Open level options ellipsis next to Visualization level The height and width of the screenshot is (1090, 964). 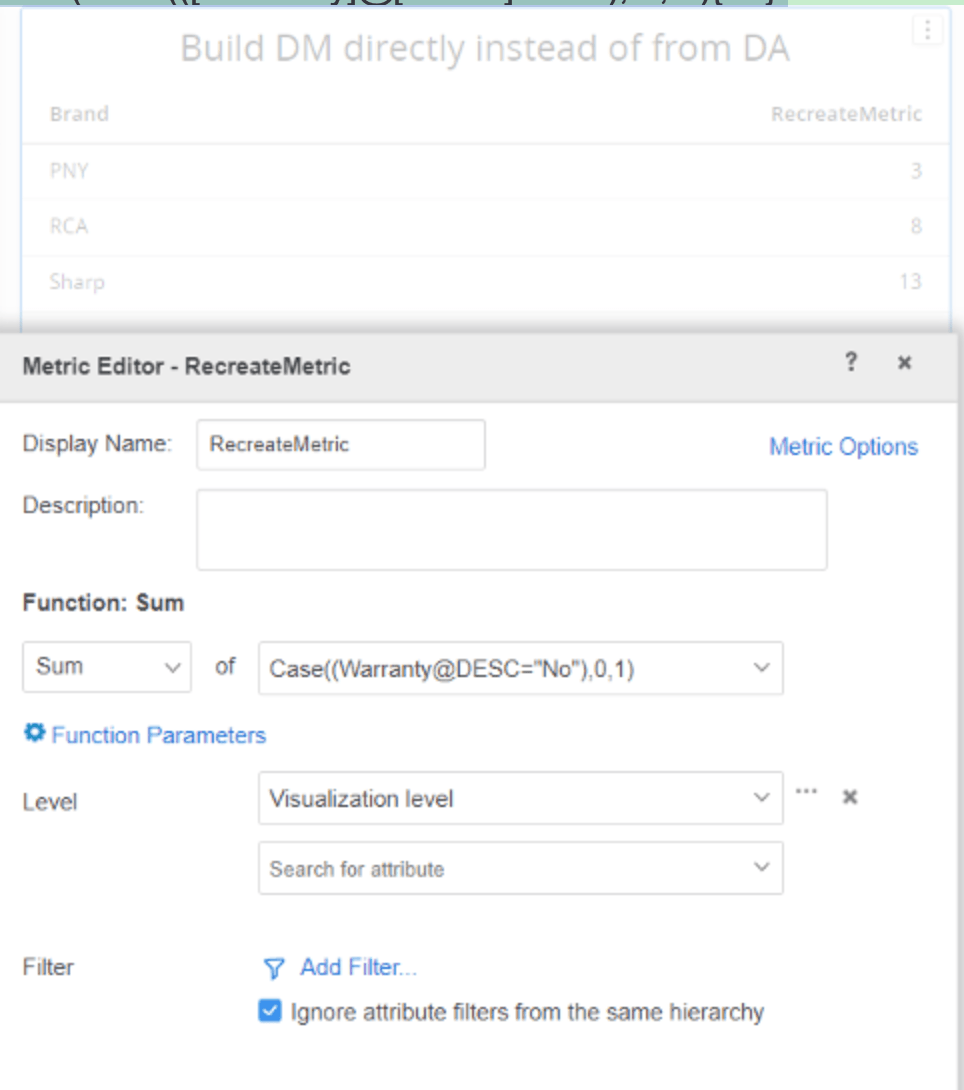(x=806, y=792)
